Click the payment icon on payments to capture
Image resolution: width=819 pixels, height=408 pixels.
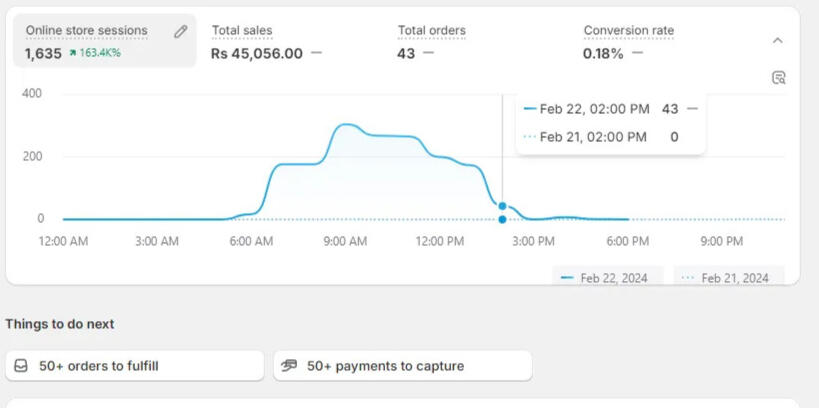(x=290, y=366)
